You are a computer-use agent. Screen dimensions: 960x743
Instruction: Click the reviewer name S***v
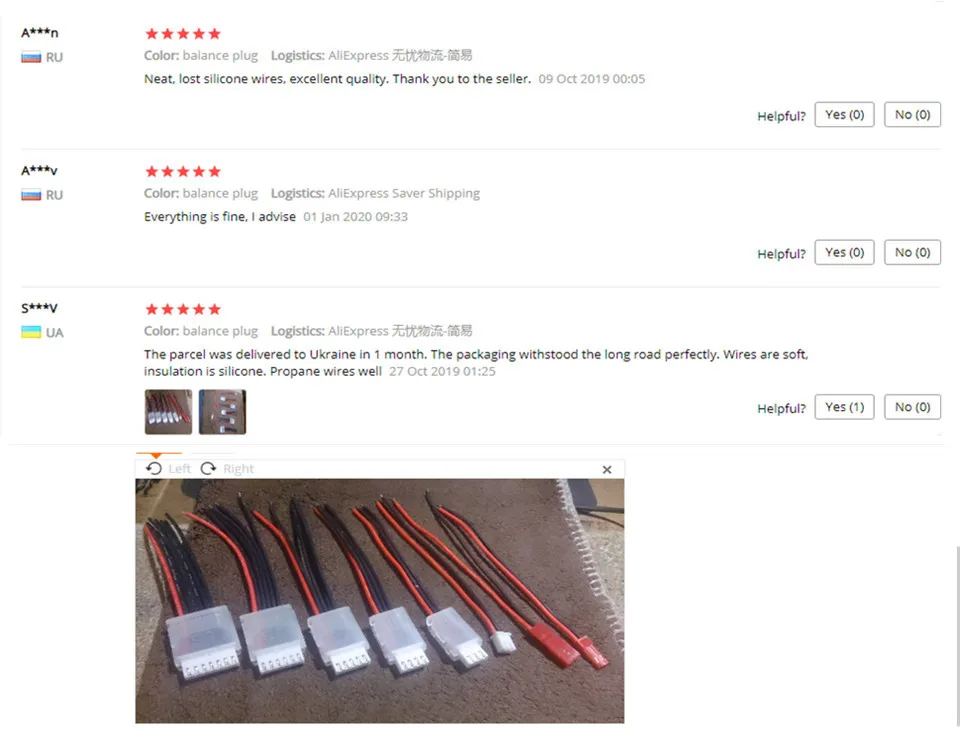[39, 308]
